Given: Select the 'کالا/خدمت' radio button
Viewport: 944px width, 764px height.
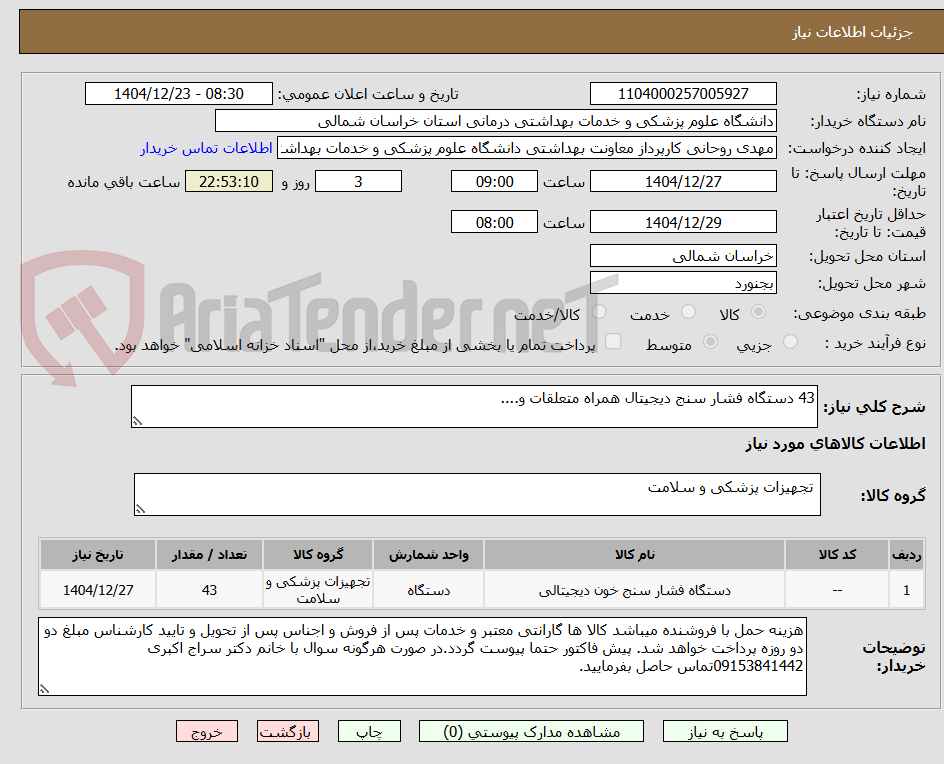Looking at the screenshot, I should 599,312.
